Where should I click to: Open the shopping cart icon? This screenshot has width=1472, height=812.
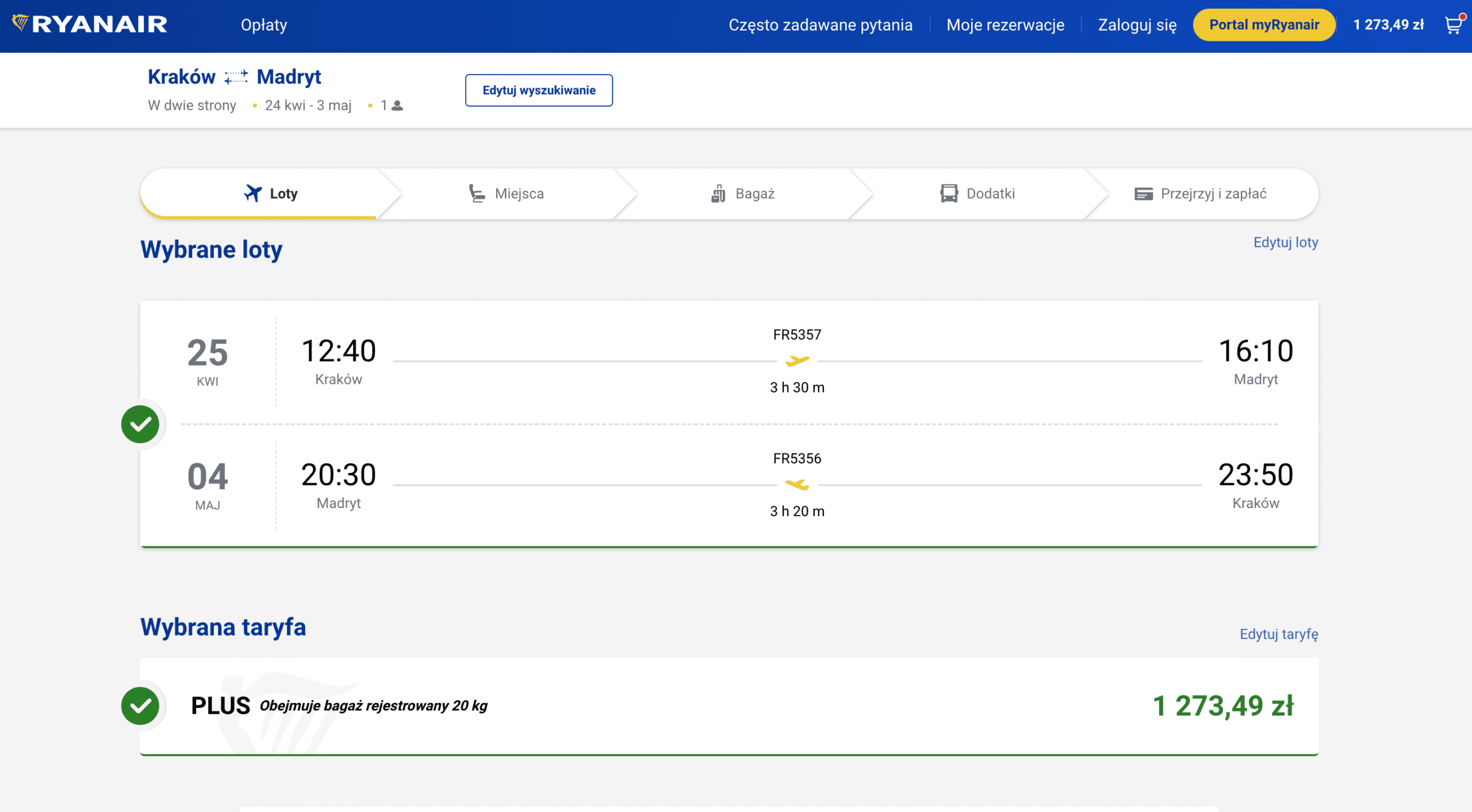click(x=1453, y=25)
